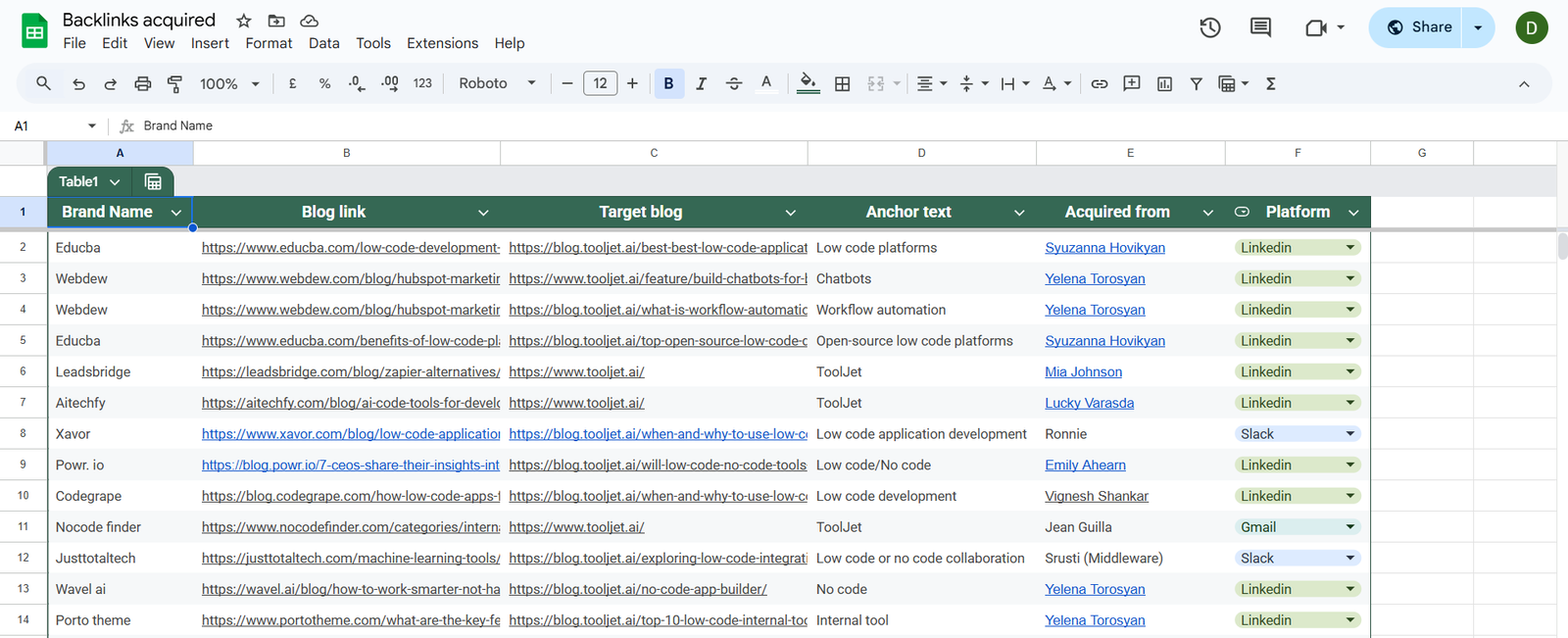The height and width of the screenshot is (638, 1568).
Task: Open the borders tool
Action: pos(842,84)
